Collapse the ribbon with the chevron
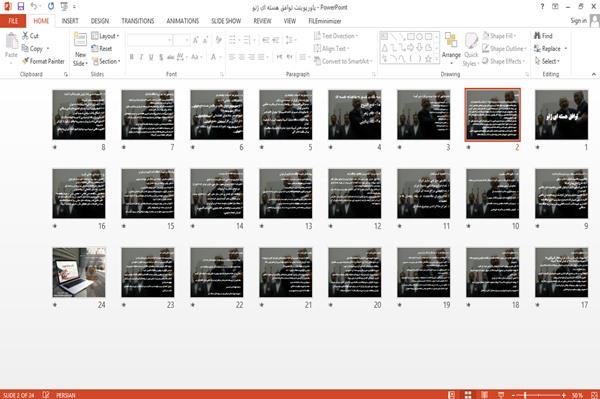600x399 pixels. 594,74
